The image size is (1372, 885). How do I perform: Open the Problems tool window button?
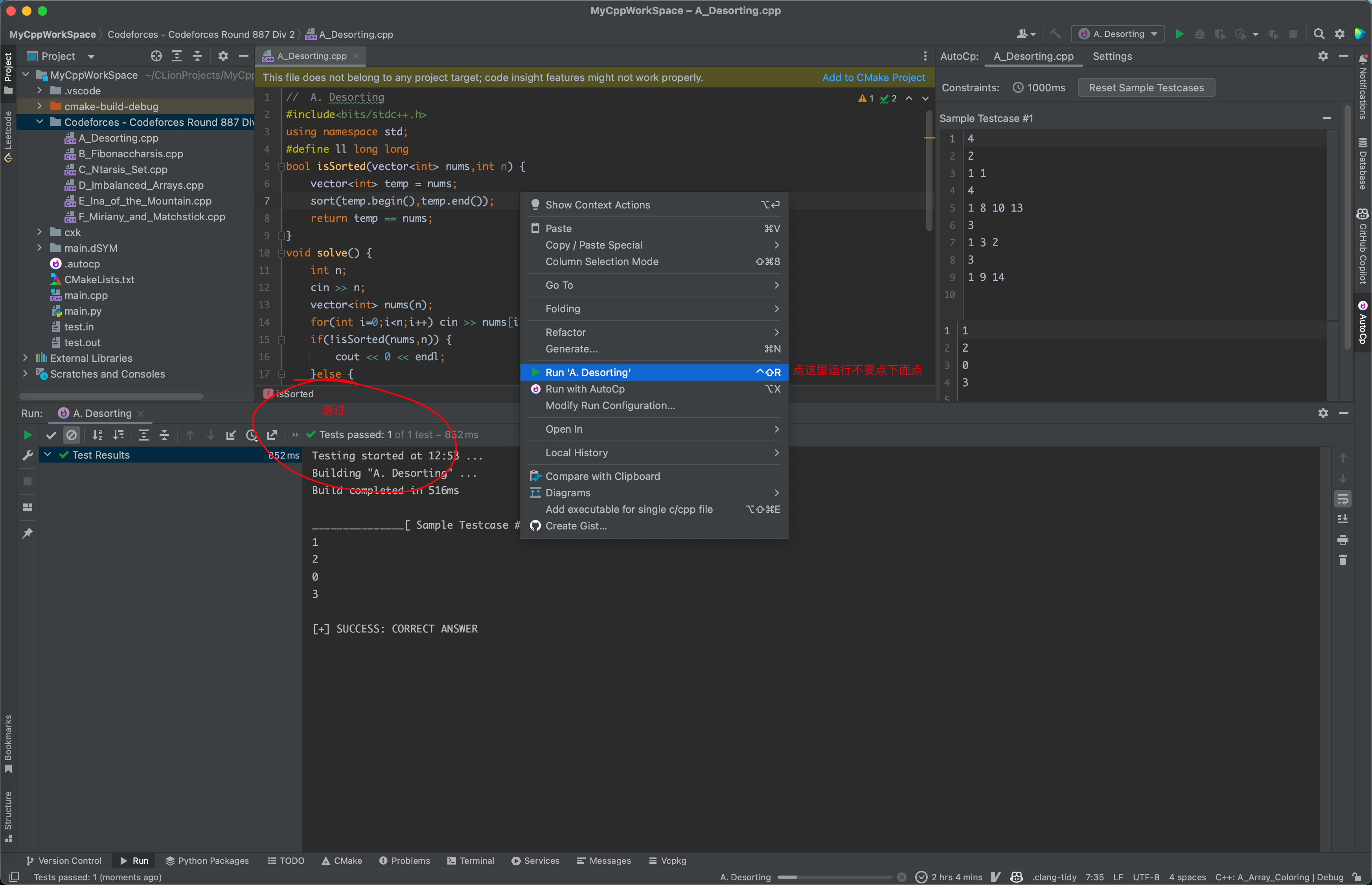click(x=405, y=860)
